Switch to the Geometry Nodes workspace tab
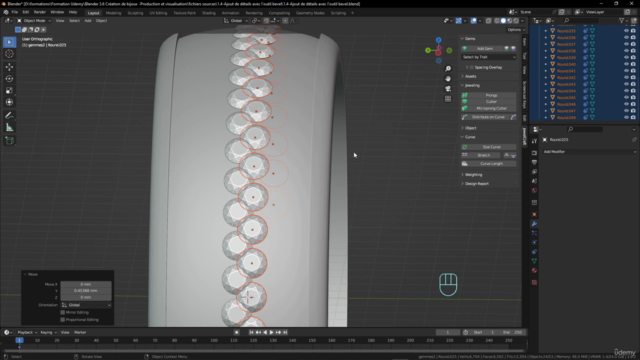The height and width of the screenshot is (360, 640). click(310, 13)
